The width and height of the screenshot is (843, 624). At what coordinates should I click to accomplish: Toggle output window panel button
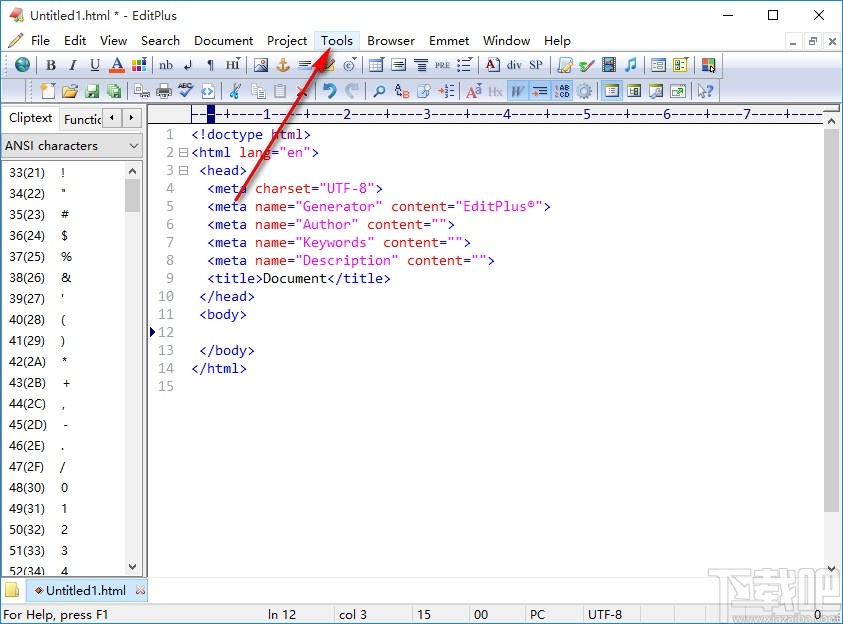coord(656,91)
